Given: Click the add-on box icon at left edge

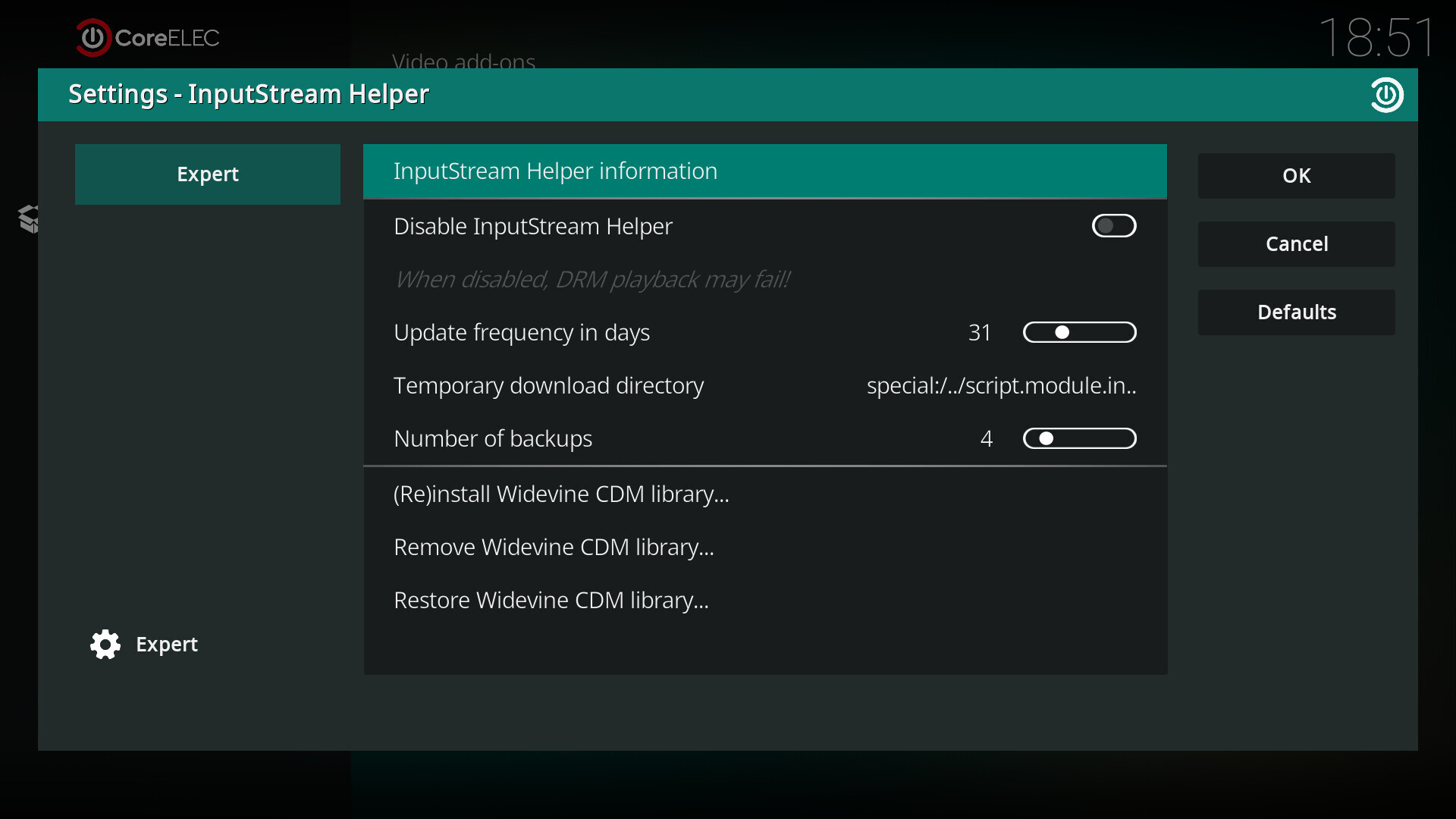Looking at the screenshot, I should pos(29,219).
